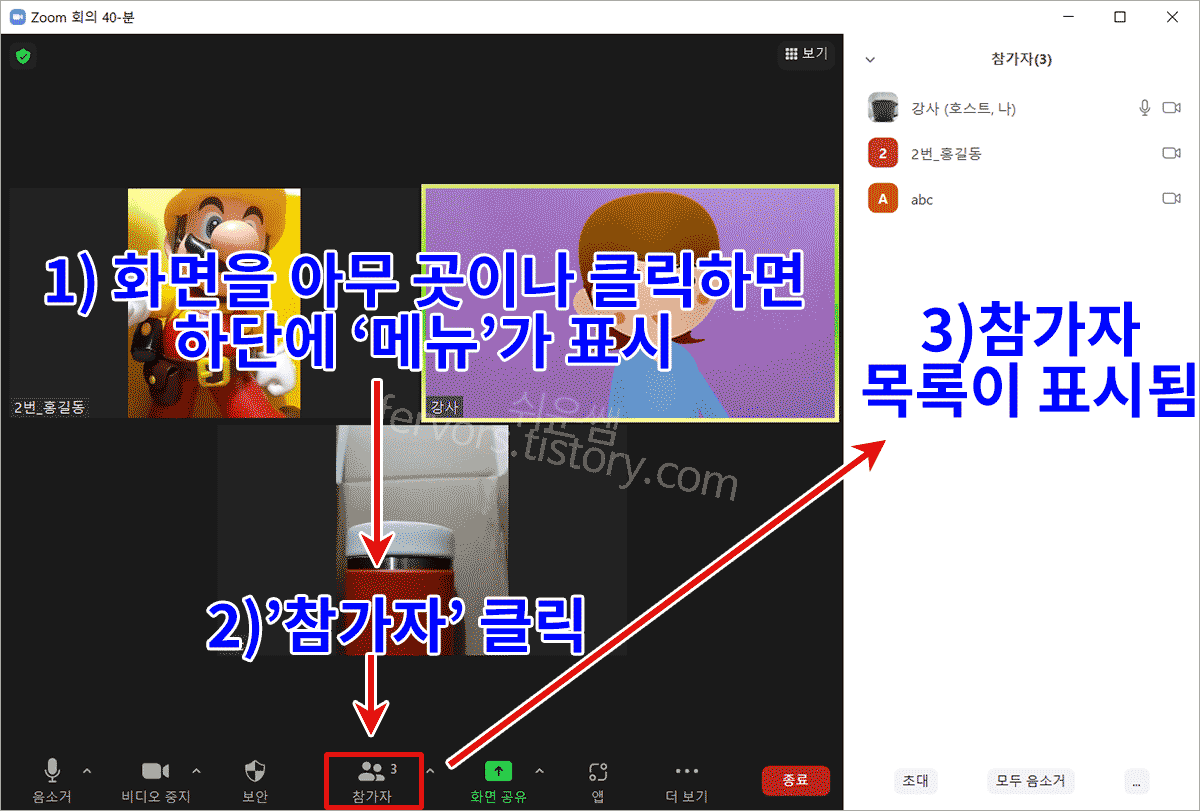The image size is (1200, 811).
Task: Open the participants panel ellipsis menu
Action: pyautogui.click(x=1137, y=781)
